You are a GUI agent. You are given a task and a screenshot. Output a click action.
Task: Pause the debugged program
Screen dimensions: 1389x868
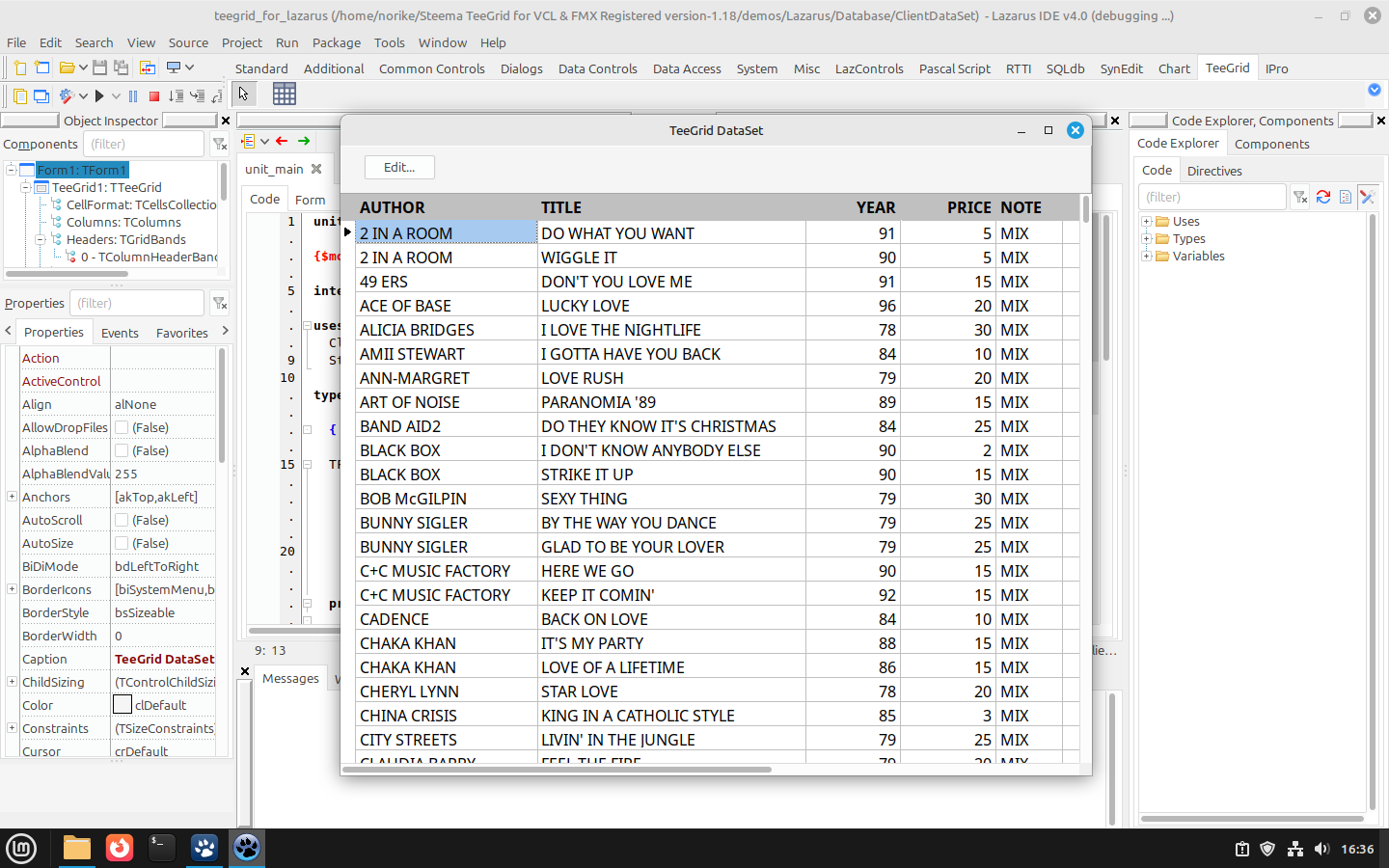(x=133, y=95)
